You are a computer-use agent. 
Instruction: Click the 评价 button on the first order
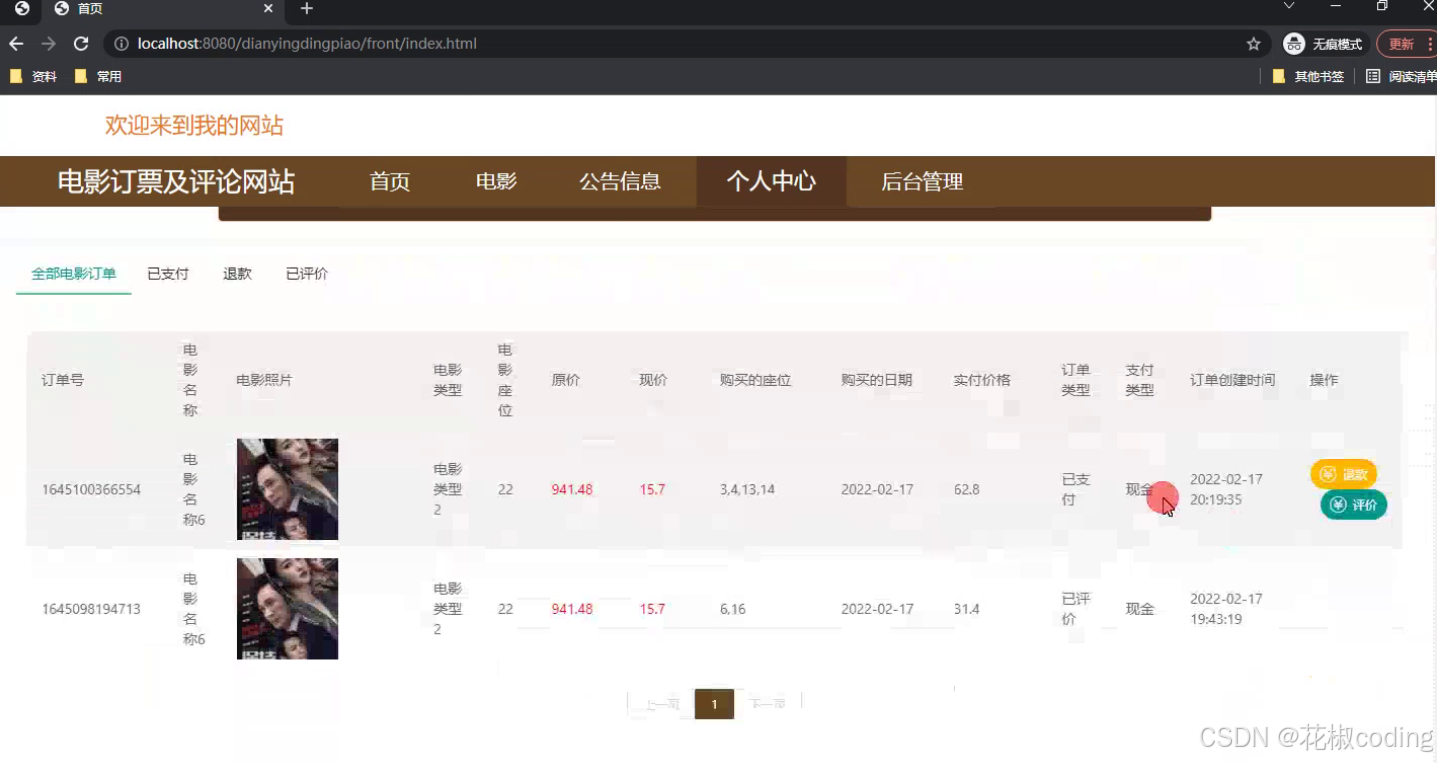(x=1353, y=505)
